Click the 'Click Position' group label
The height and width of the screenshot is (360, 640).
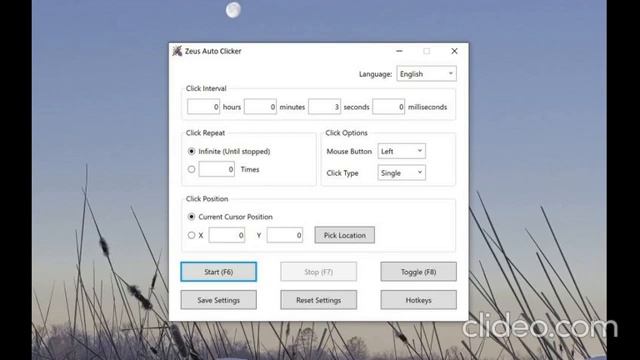click(x=207, y=199)
